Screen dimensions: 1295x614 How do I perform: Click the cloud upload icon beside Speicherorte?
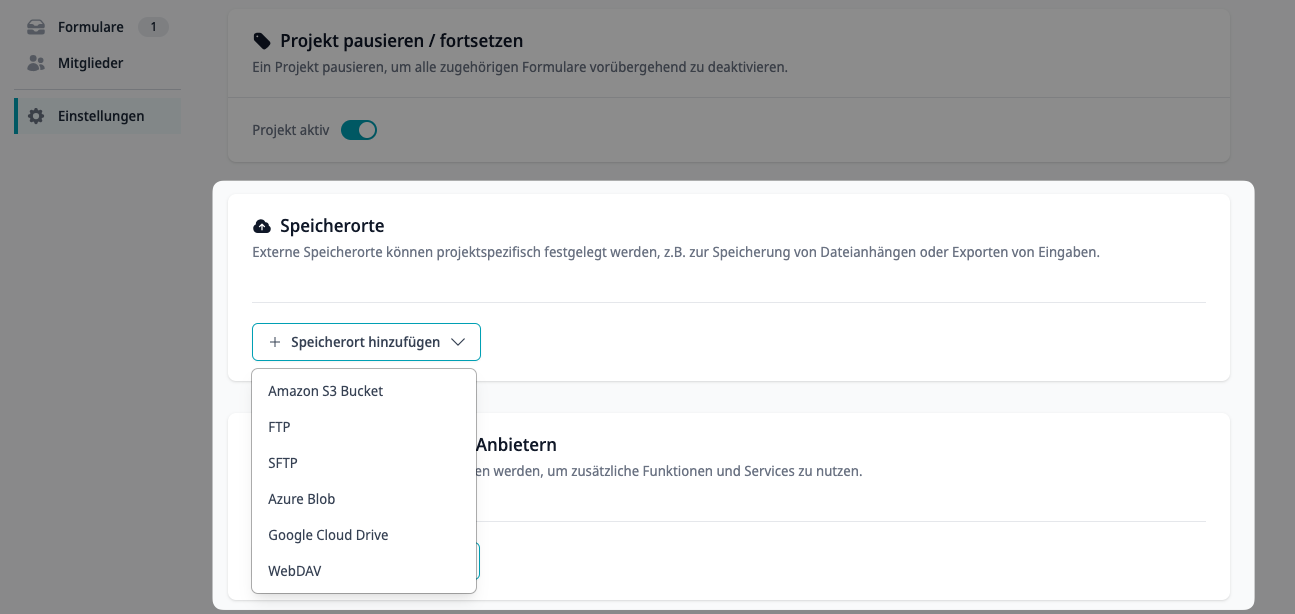pyautogui.click(x=262, y=226)
